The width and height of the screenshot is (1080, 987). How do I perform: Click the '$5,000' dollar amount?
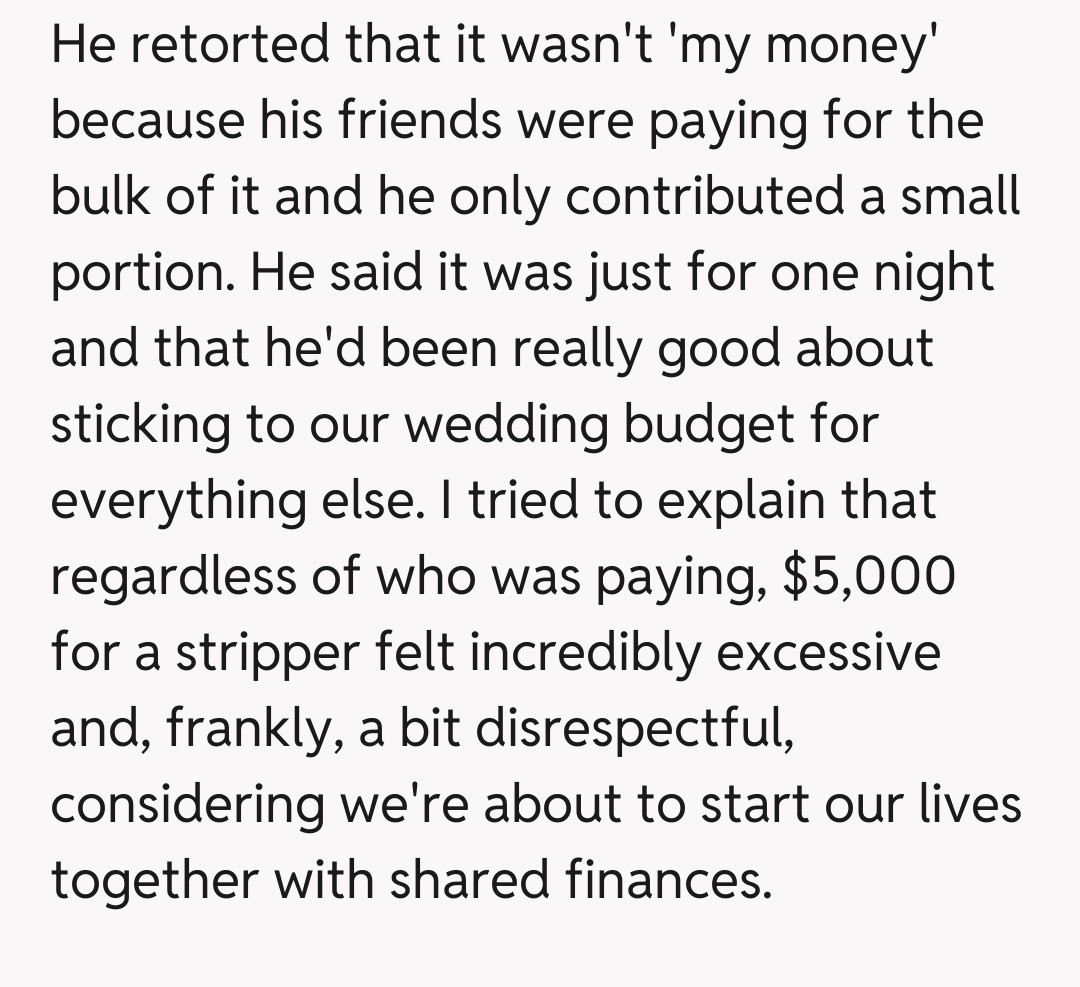(868, 577)
